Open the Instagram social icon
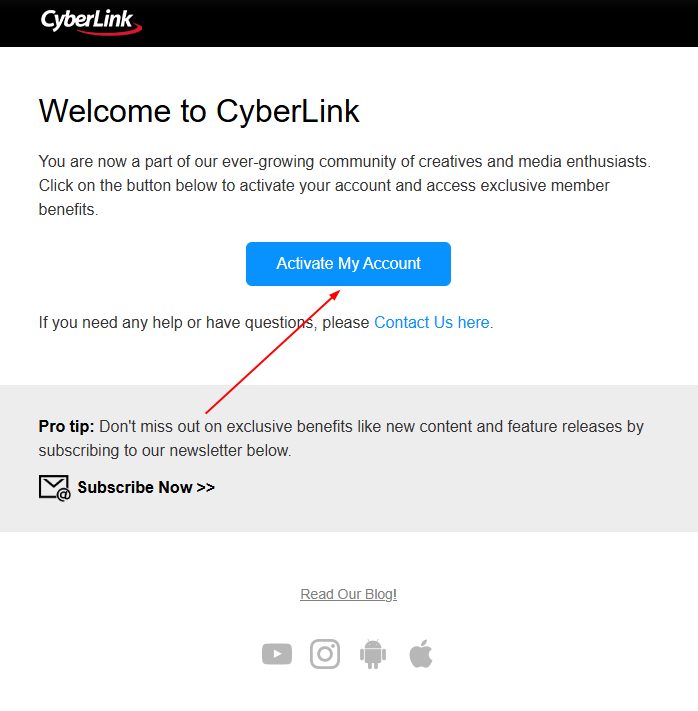 click(325, 654)
